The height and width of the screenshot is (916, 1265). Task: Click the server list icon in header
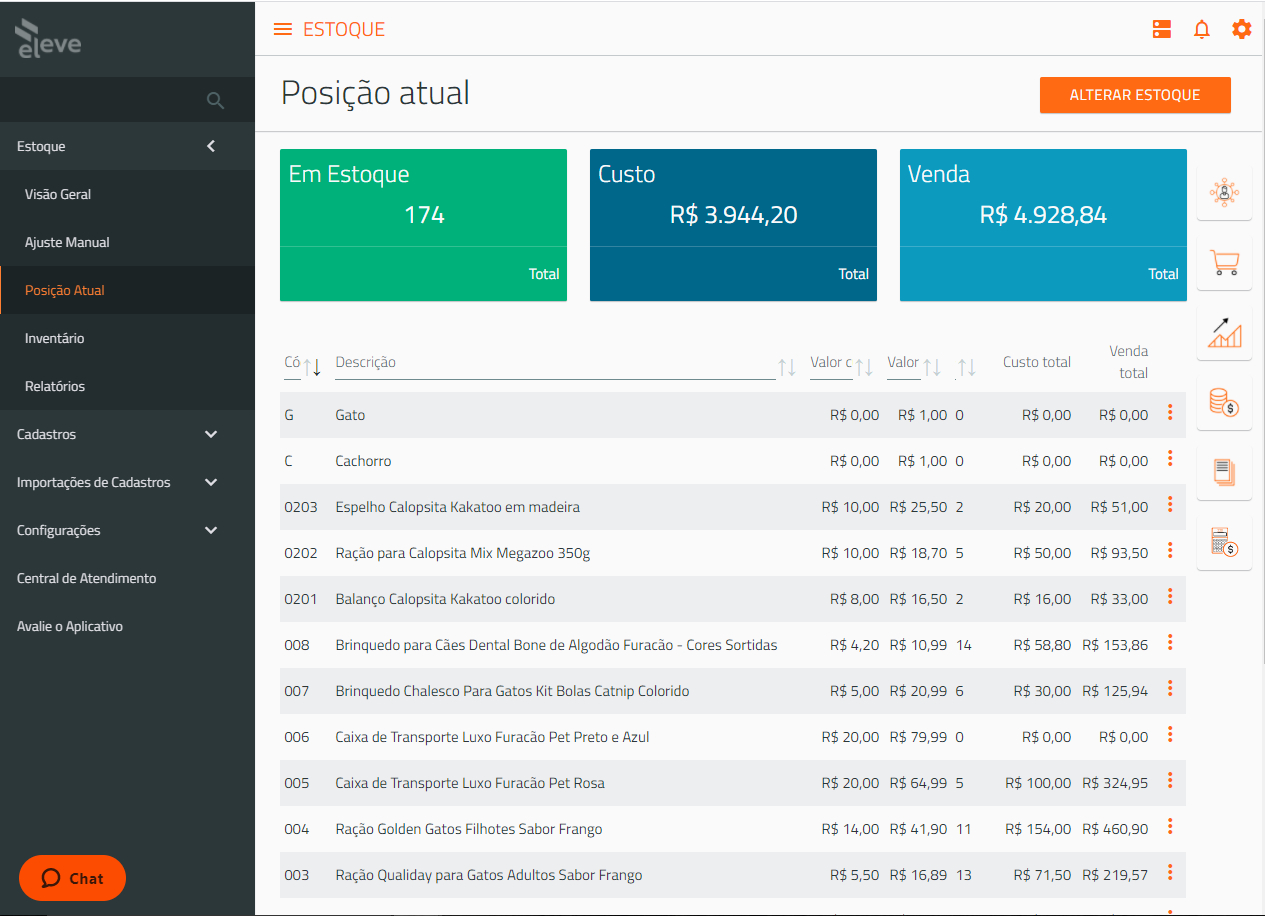click(1162, 30)
